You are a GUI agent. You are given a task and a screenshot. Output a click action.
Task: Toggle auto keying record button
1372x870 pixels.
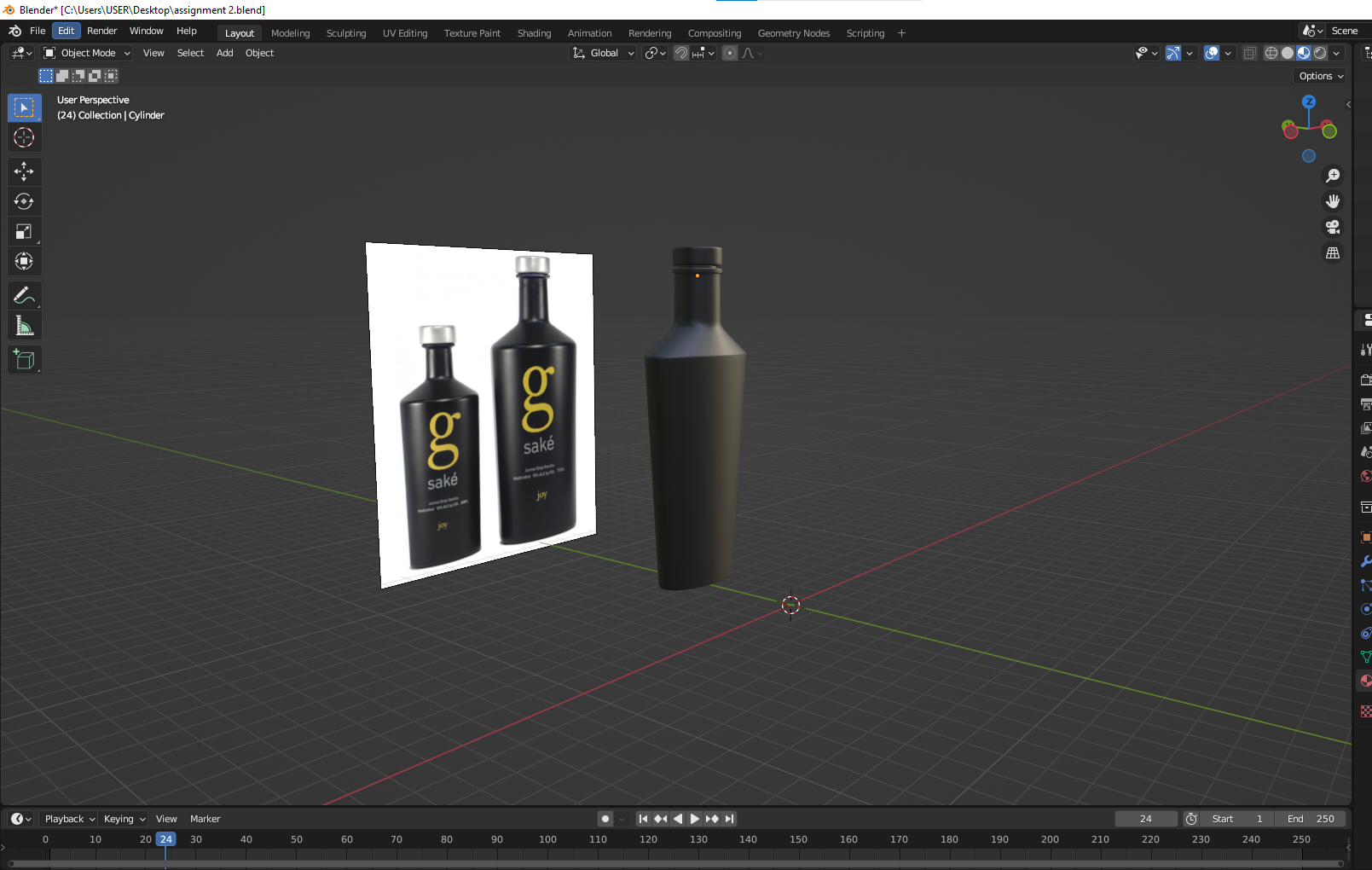(x=605, y=819)
